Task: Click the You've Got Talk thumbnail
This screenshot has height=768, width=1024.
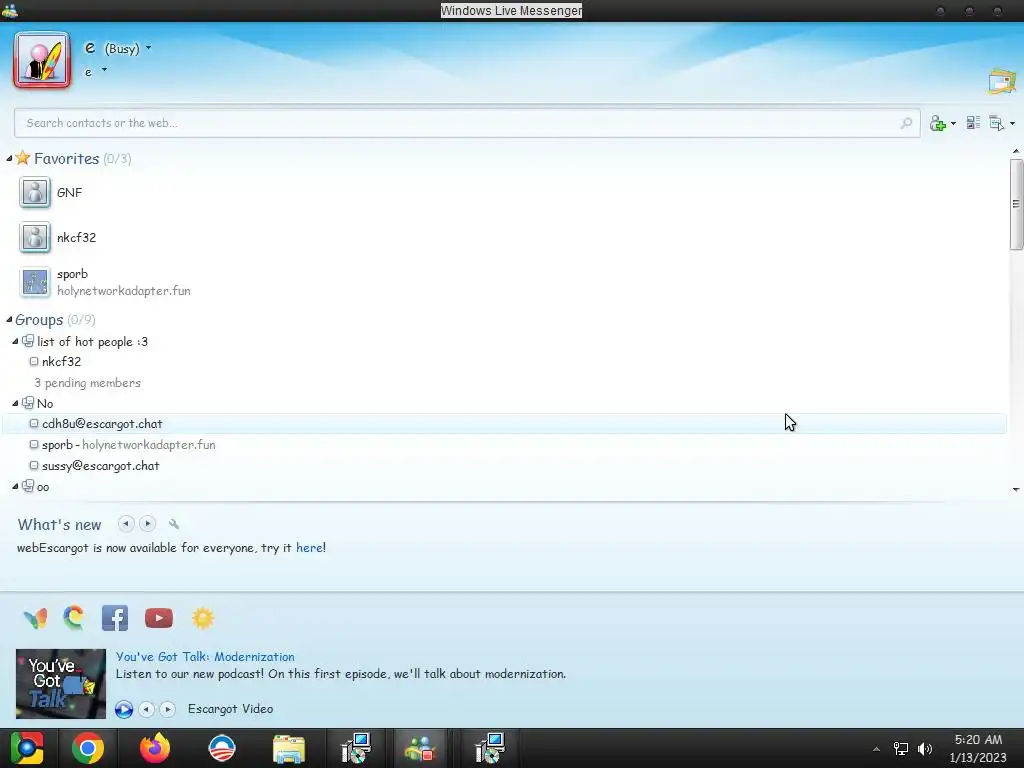Action: pos(61,684)
